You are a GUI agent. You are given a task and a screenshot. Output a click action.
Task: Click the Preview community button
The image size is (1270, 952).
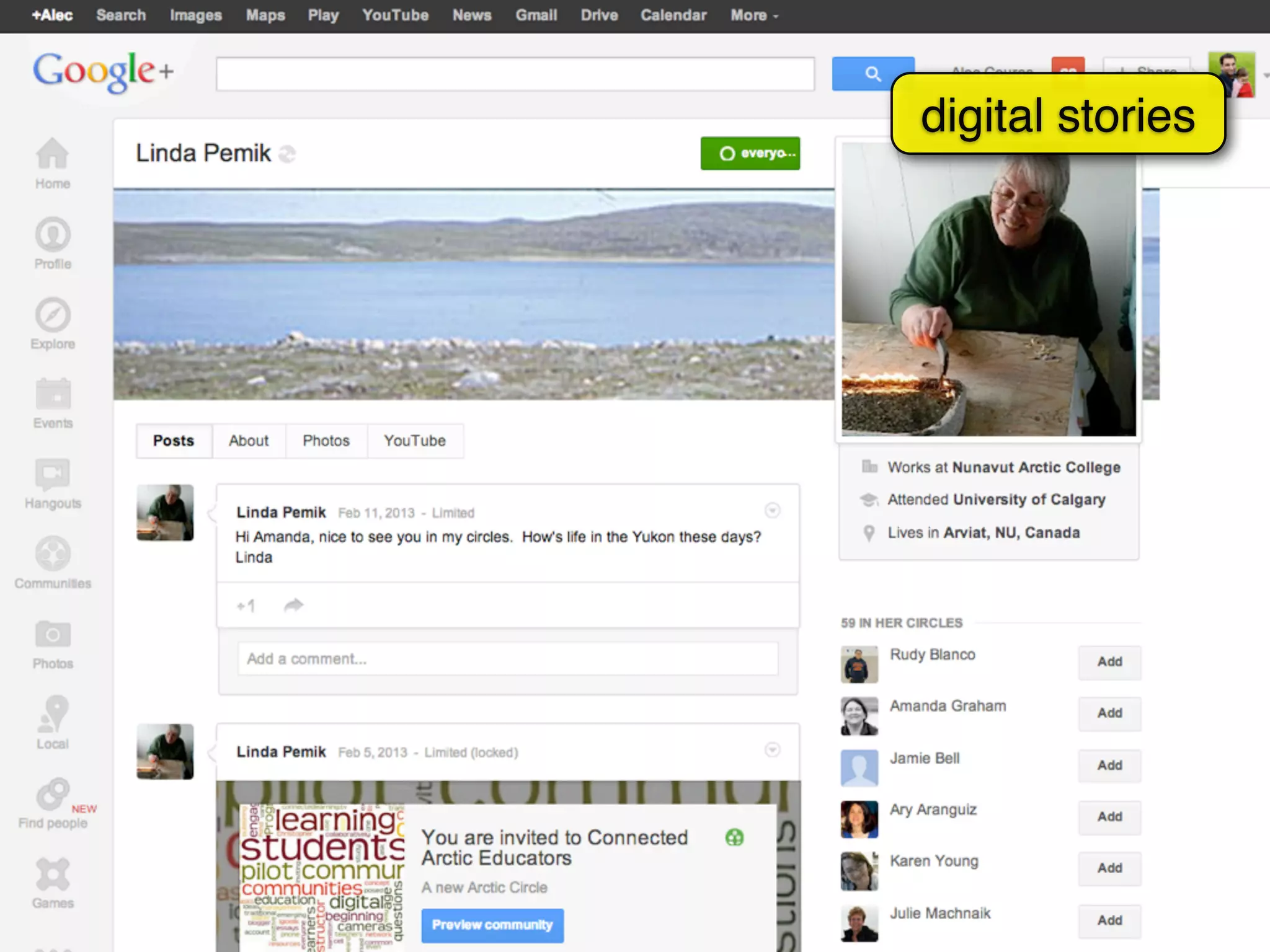492,925
